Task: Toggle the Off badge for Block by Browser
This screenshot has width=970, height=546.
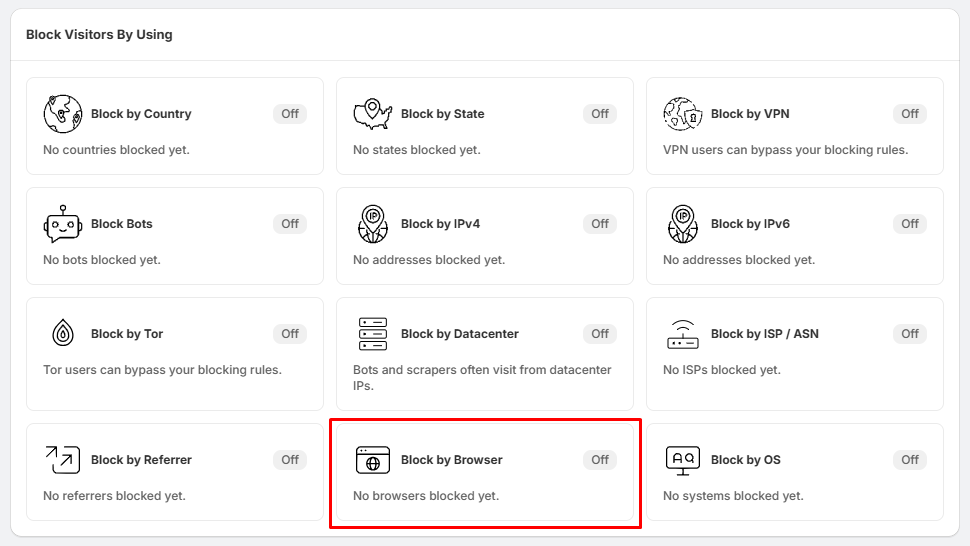Action: tap(600, 459)
